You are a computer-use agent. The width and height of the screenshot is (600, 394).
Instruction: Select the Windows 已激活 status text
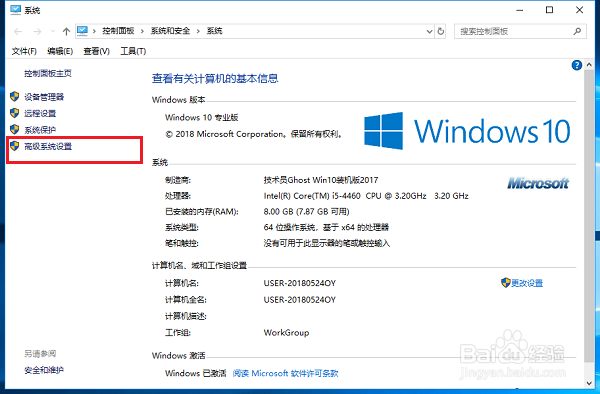[x=196, y=373]
